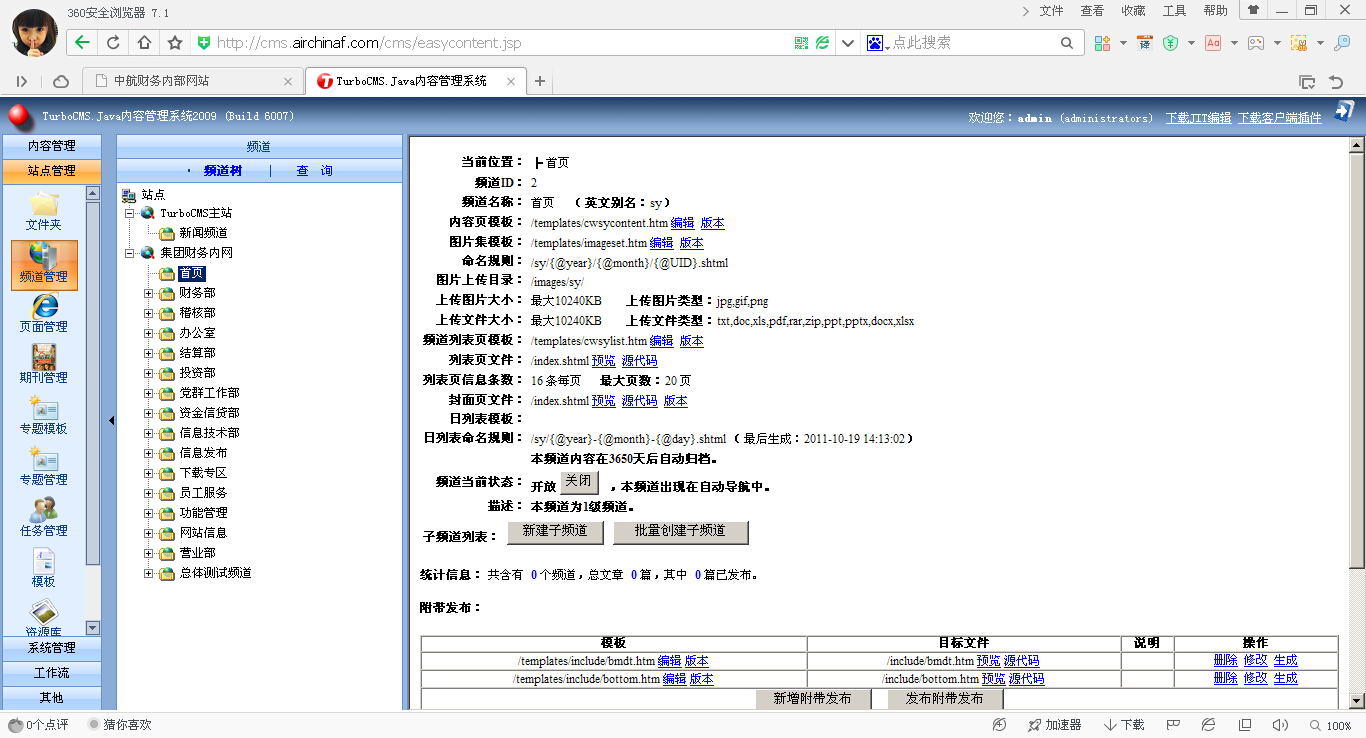Viewport: 1366px width, 738px height.
Task: Open the 模板 sidebar icon
Action: pyautogui.click(x=43, y=569)
